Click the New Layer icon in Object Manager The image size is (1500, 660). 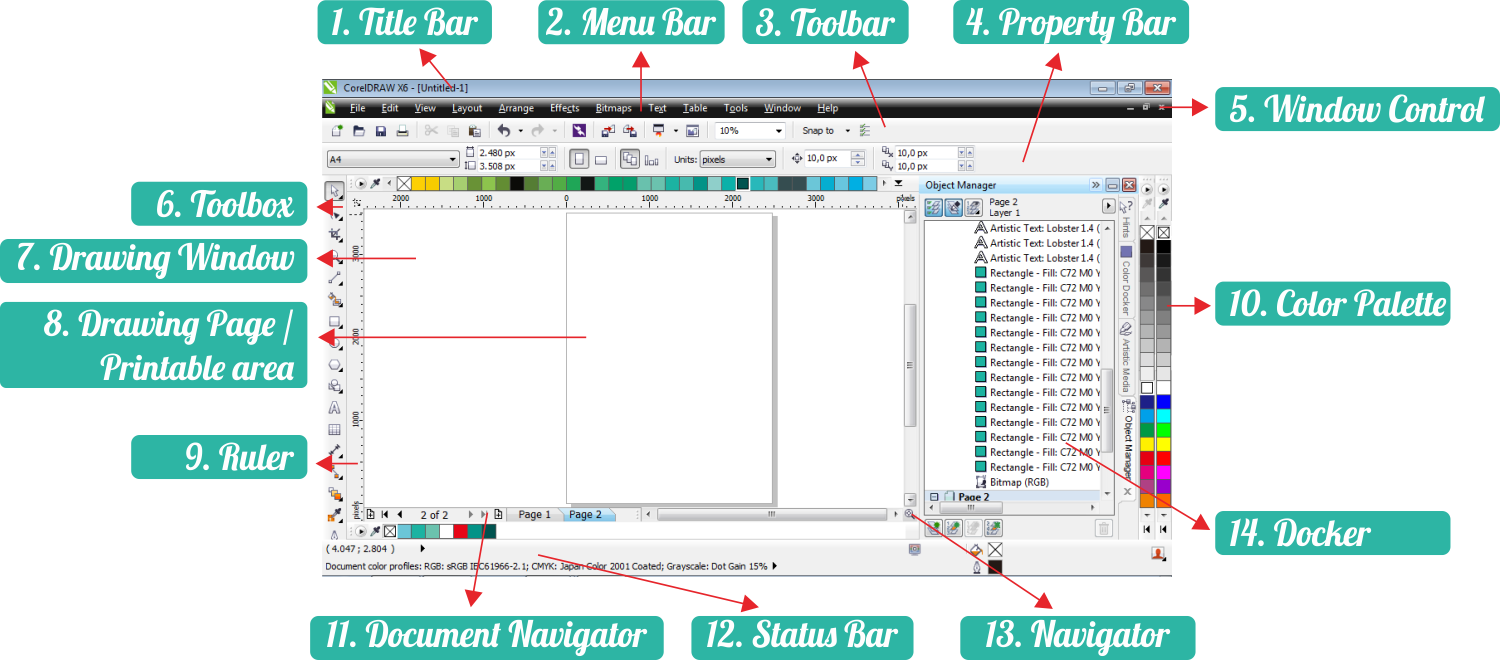pyautogui.click(x=934, y=528)
